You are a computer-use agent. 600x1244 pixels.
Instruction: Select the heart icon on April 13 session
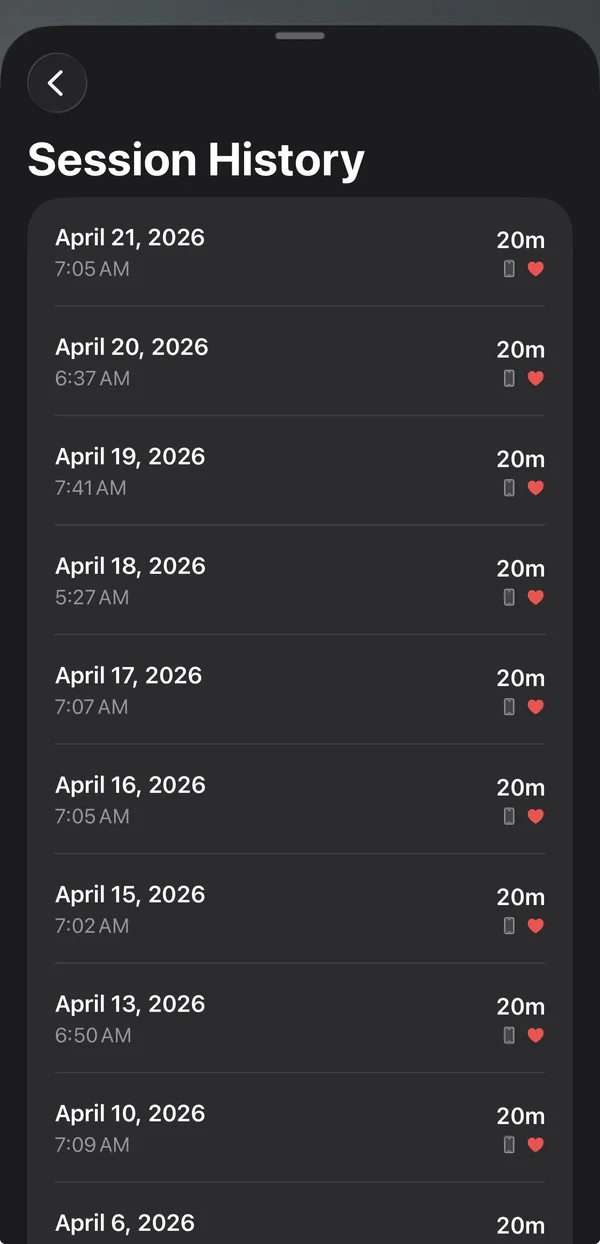535,1035
